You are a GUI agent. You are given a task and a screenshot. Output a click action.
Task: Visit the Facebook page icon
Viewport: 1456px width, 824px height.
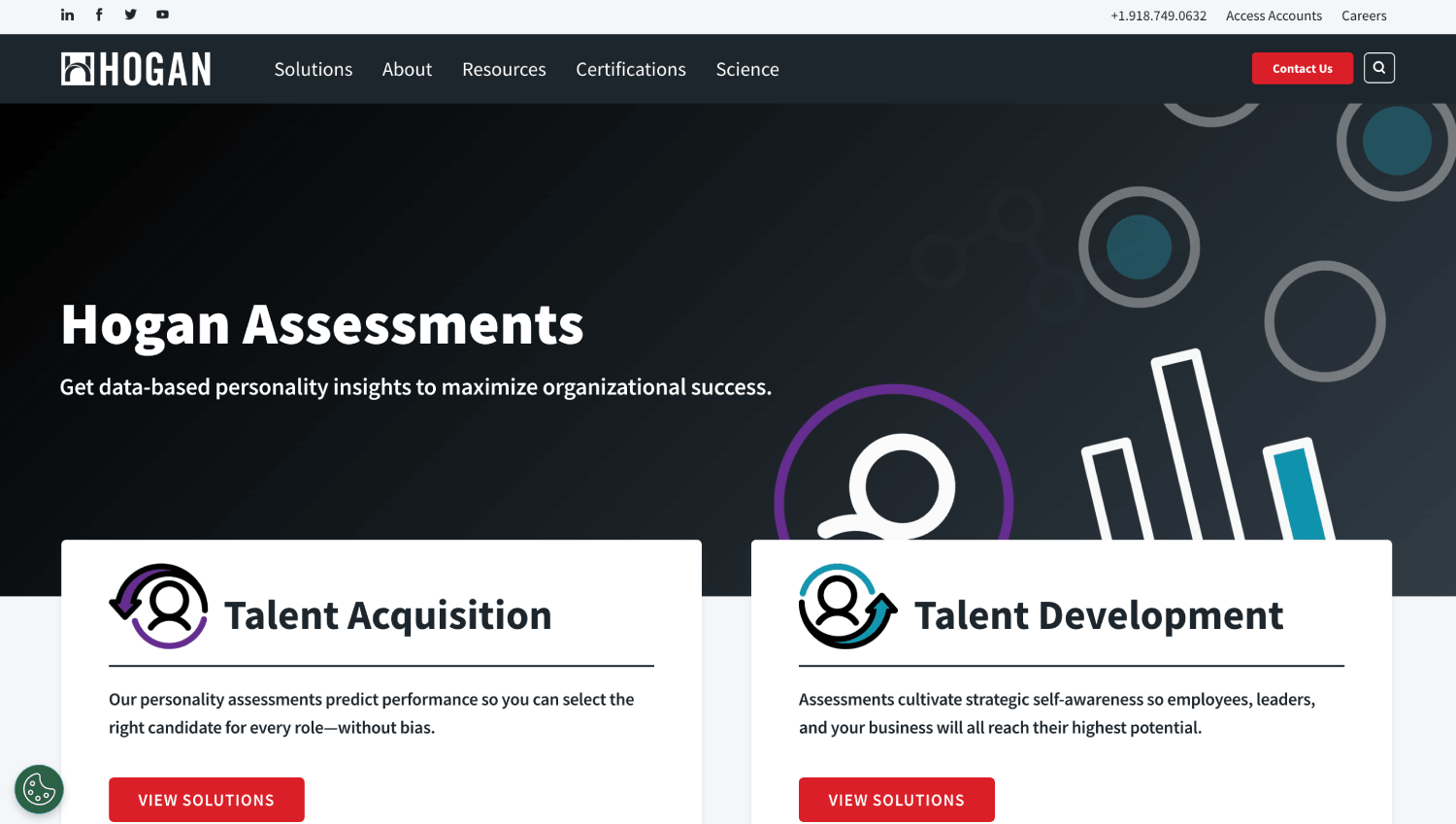point(99,15)
